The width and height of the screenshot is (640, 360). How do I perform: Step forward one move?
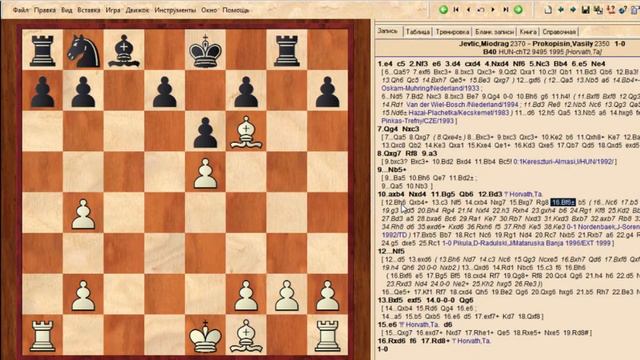tap(493, 9)
